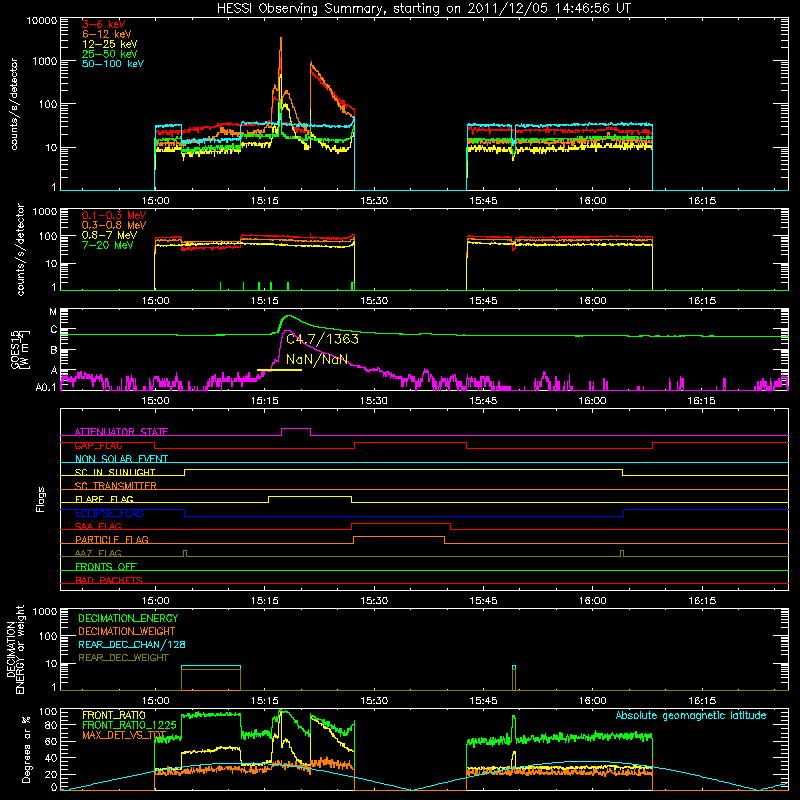Pick the "SC_TRANSMITTER" flag label
This screenshot has width=800, height=800.
click(x=116, y=486)
